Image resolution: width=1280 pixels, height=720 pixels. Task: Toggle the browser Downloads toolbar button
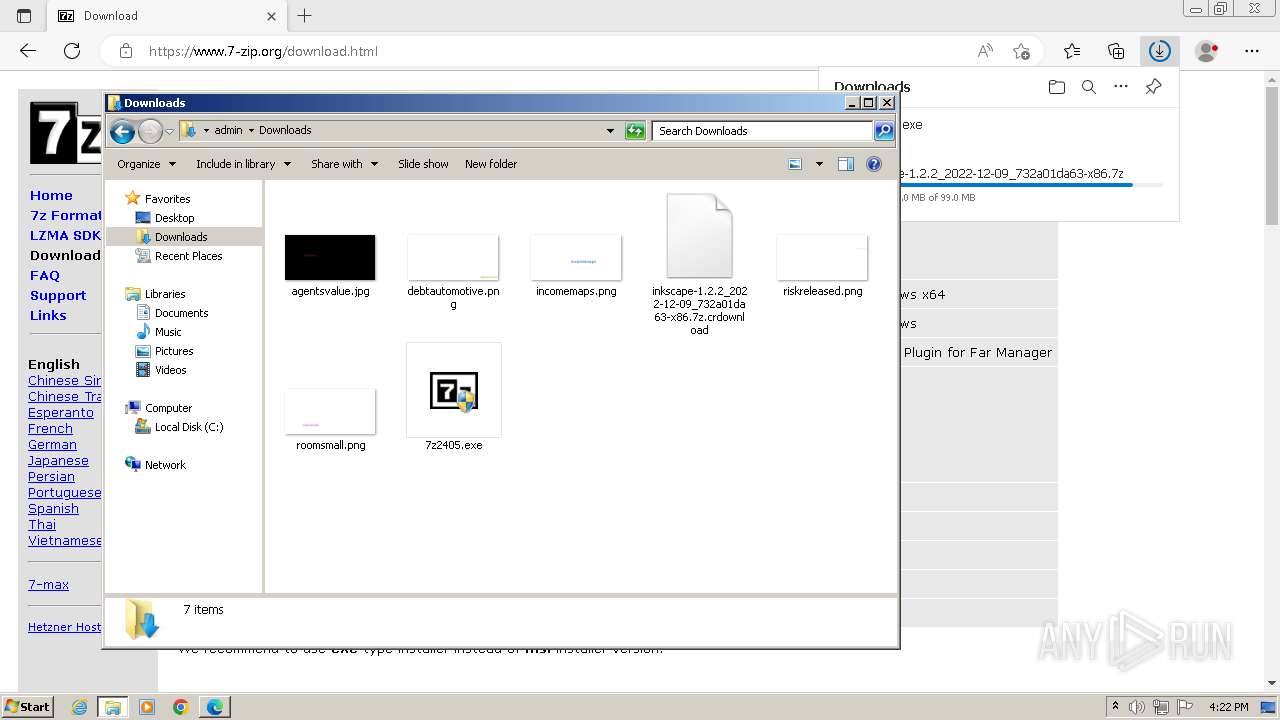[x=1159, y=51]
